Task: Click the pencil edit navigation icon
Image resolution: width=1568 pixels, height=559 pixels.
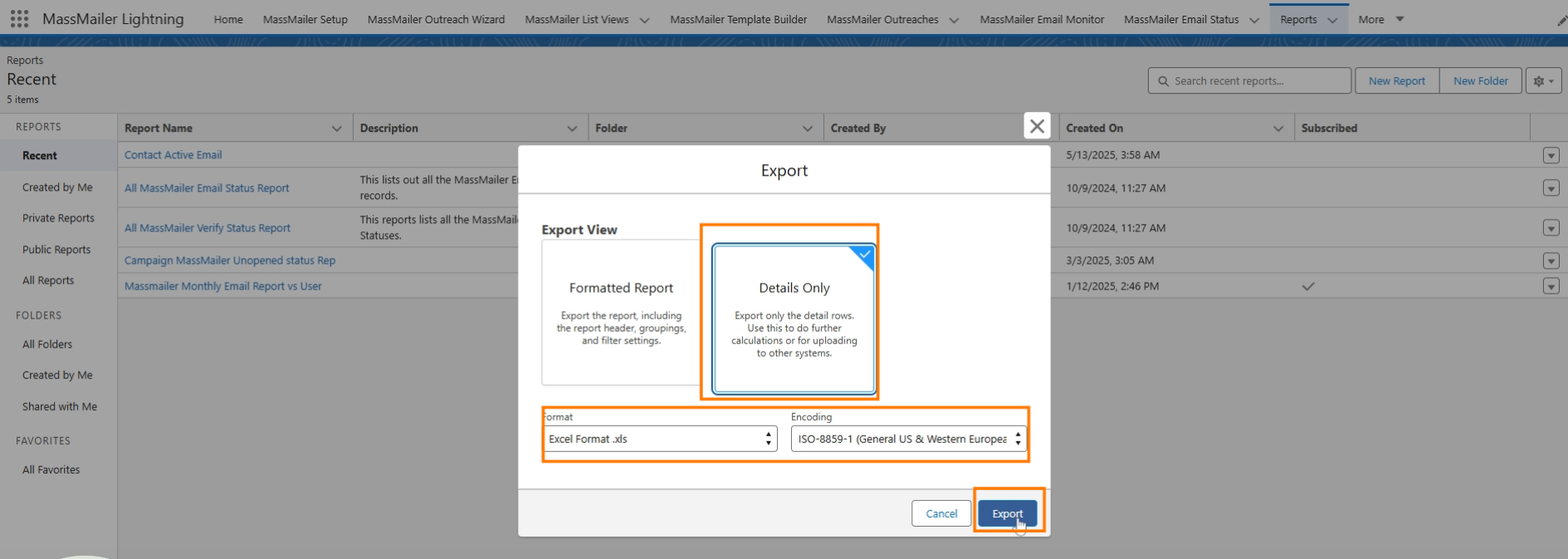Action: (1561, 20)
